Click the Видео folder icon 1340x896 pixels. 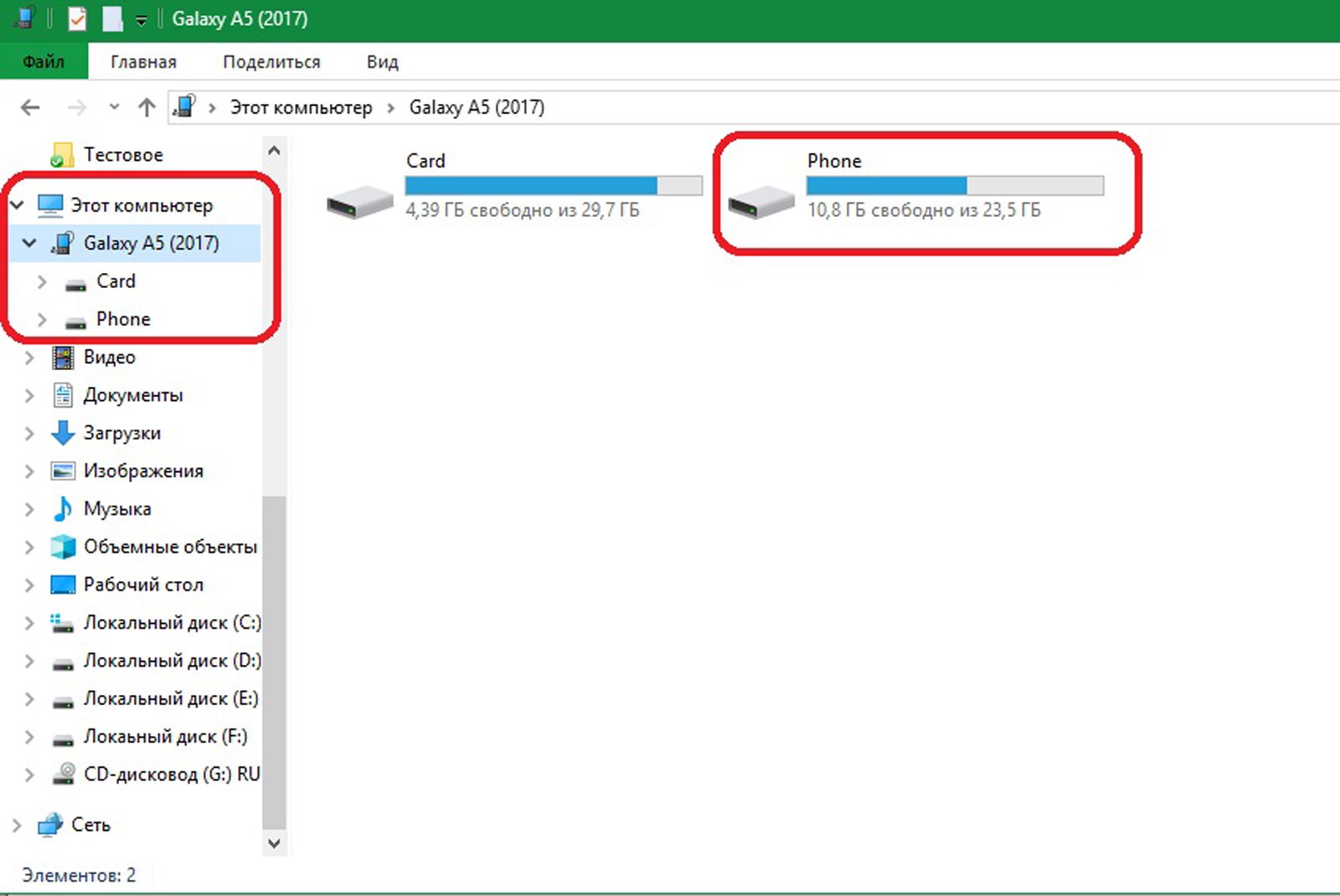63,358
